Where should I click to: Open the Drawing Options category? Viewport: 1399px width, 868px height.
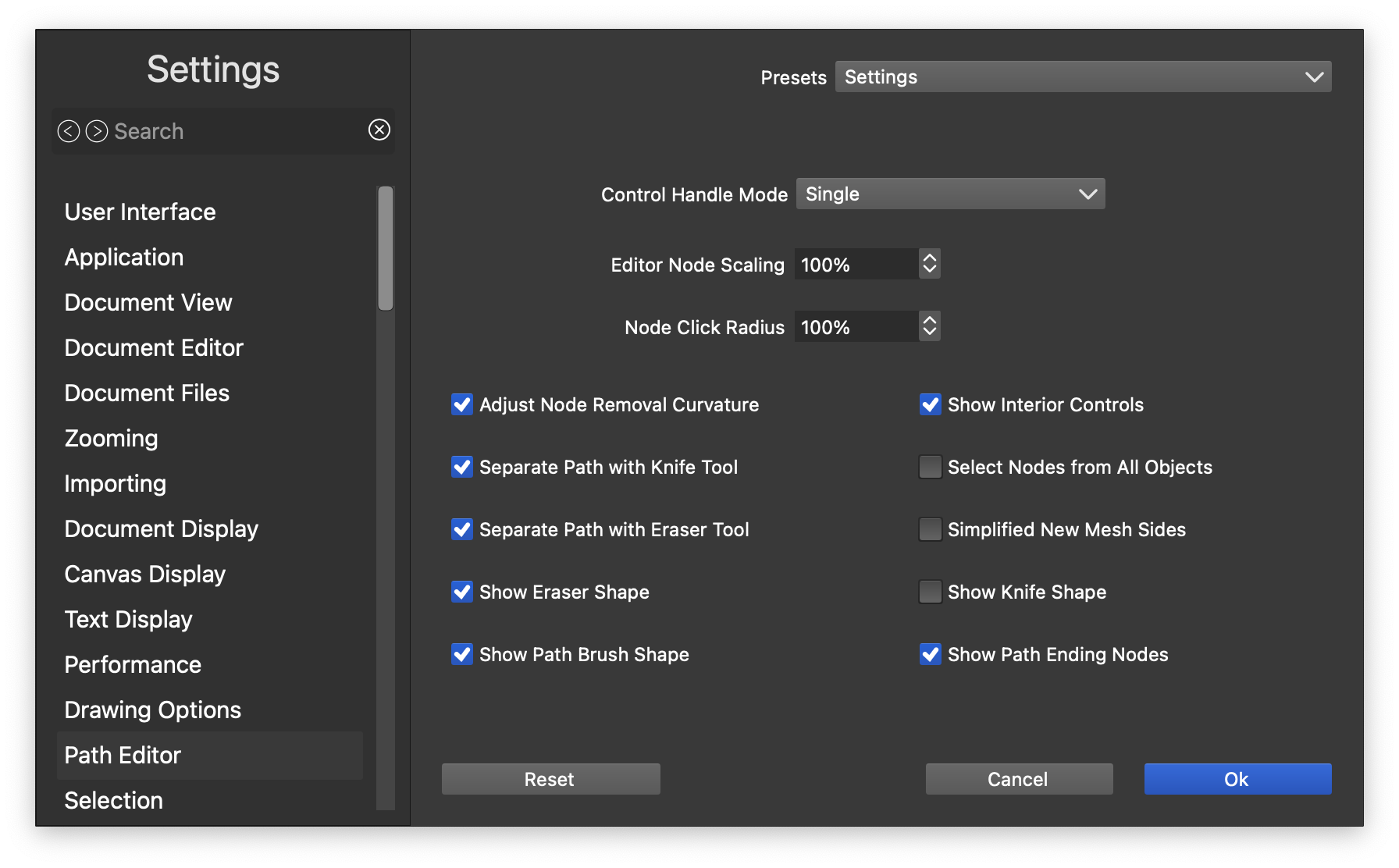[153, 710]
